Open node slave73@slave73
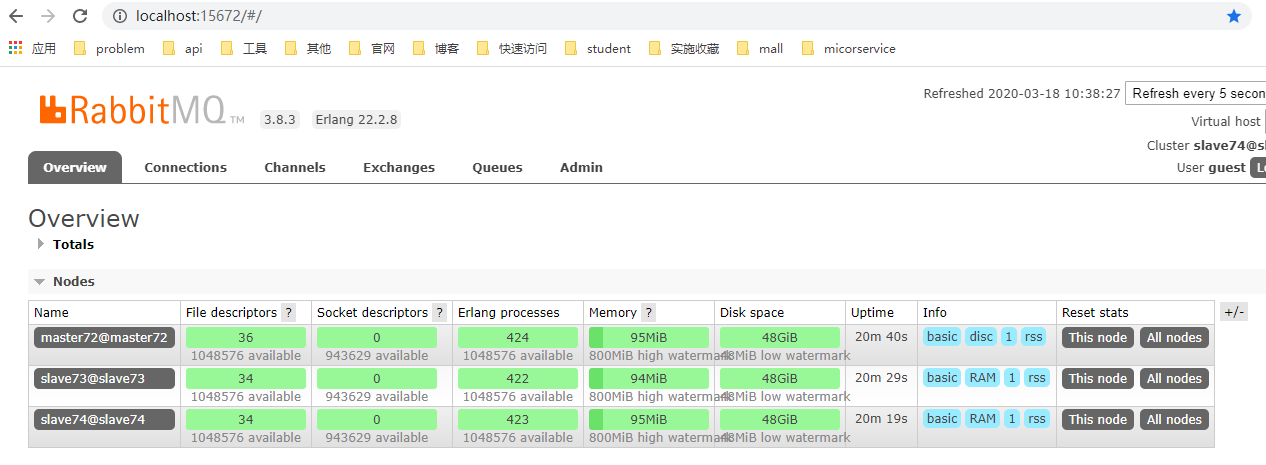1266x465 pixels. point(104,378)
